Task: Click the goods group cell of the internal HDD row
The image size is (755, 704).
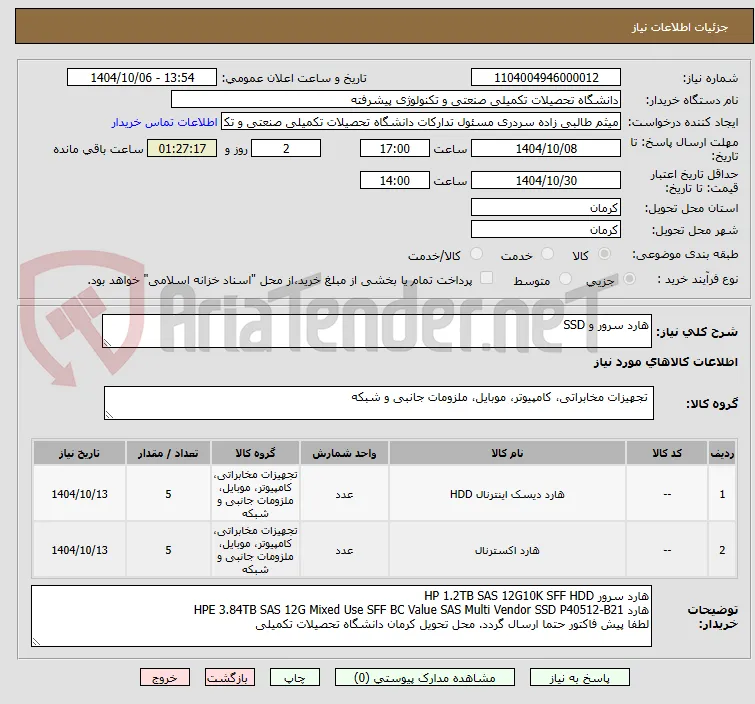Action: [x=255, y=494]
